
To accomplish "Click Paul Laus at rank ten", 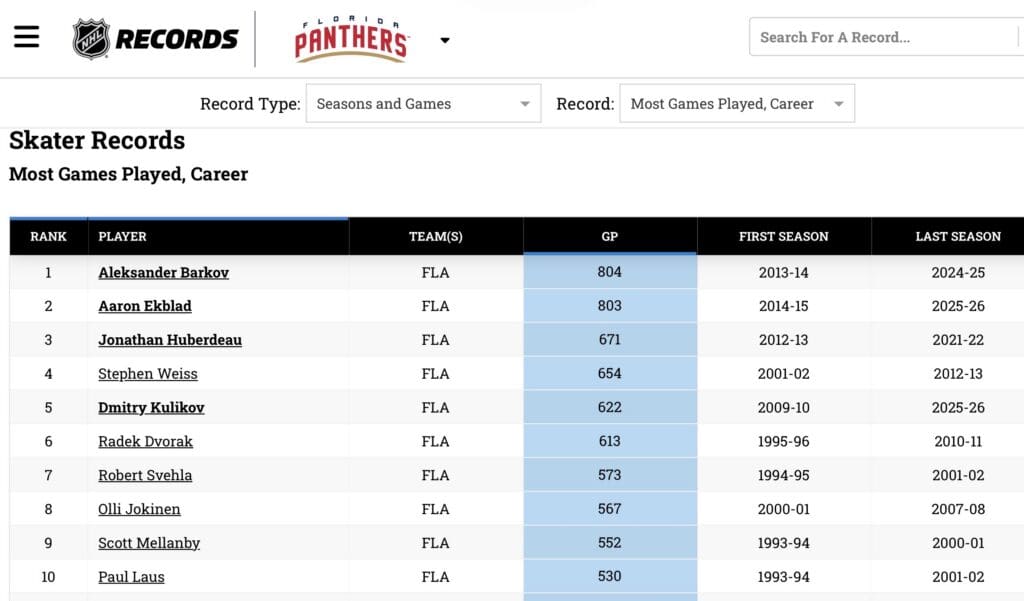I will click(130, 577).
